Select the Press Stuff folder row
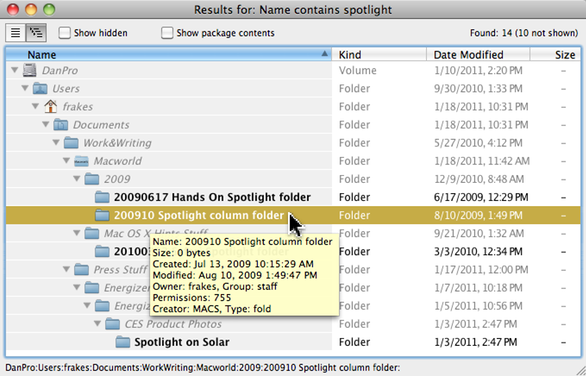The height and width of the screenshot is (376, 586). click(x=293, y=269)
